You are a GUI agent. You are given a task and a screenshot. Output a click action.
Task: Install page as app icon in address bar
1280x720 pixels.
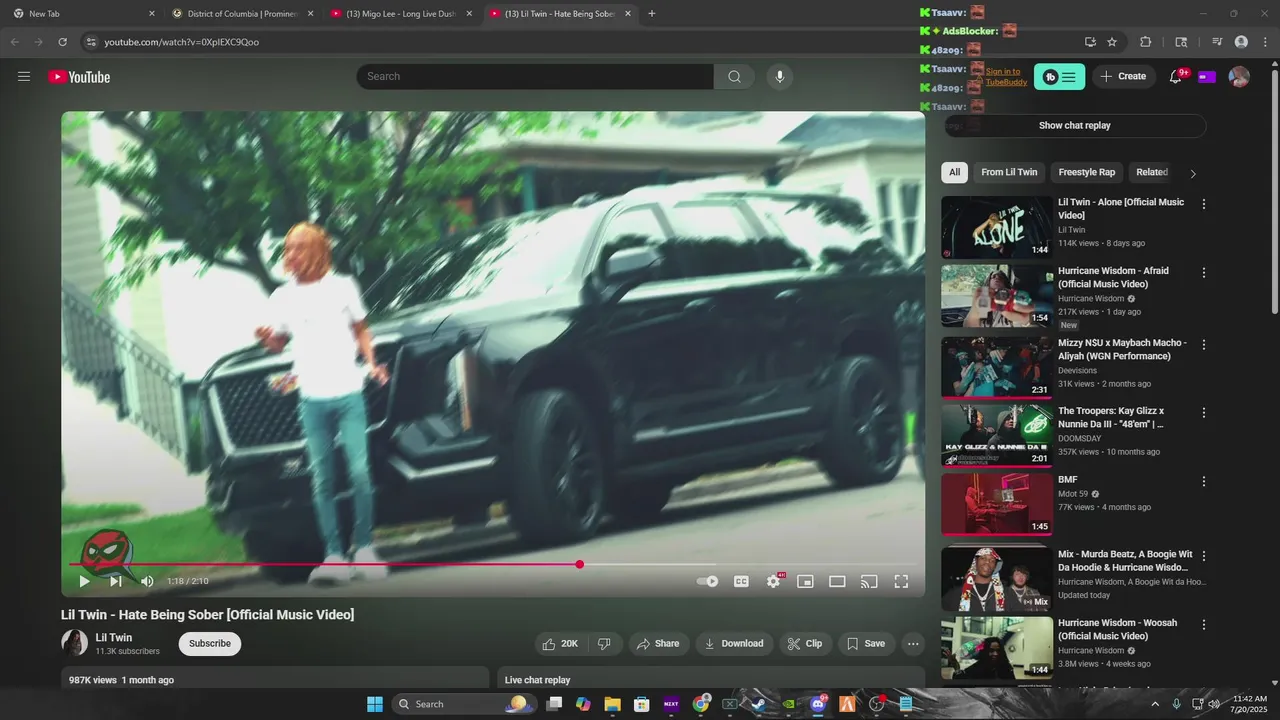click(1090, 42)
